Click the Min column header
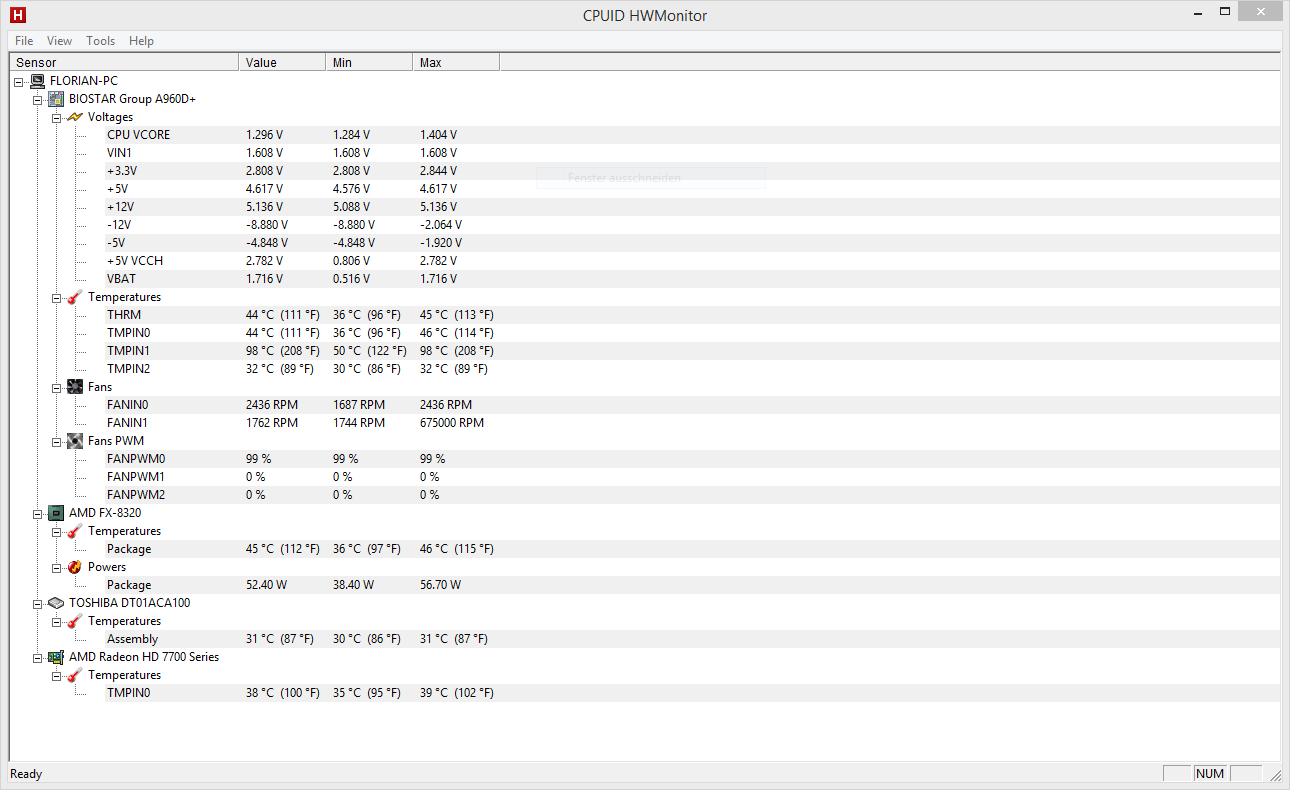This screenshot has width=1290, height=790. [x=369, y=62]
